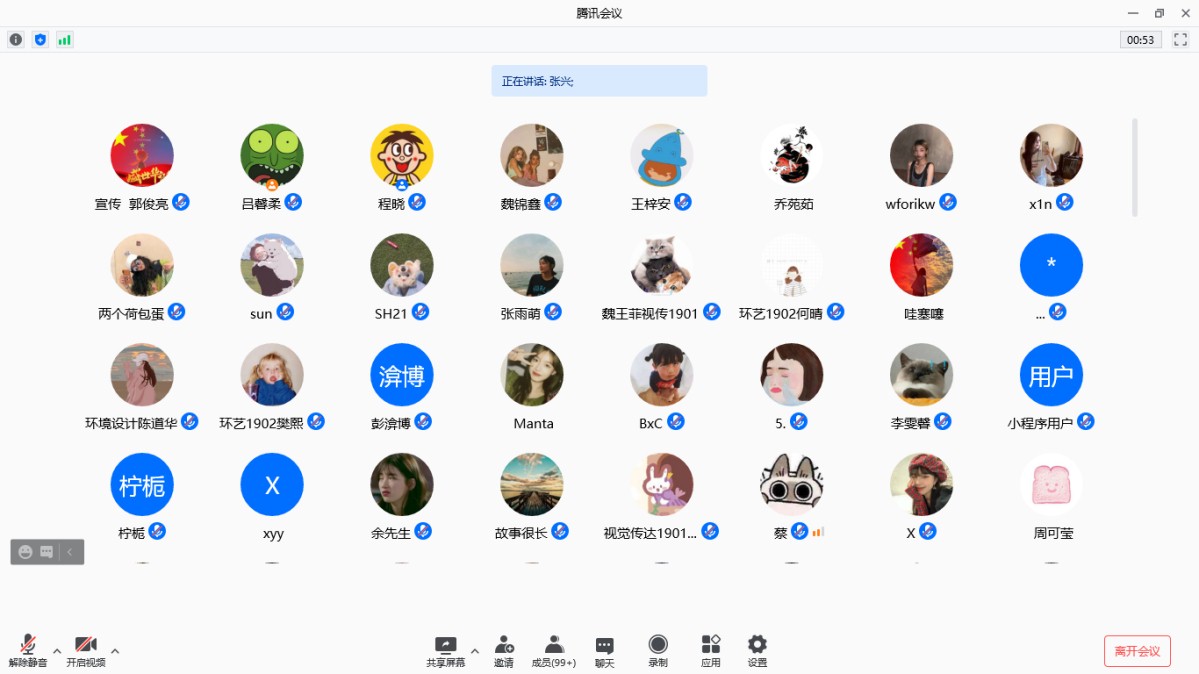This screenshot has height=674, width=1199.
Task: Click the emoji reaction smiley icon
Action: [x=26, y=552]
